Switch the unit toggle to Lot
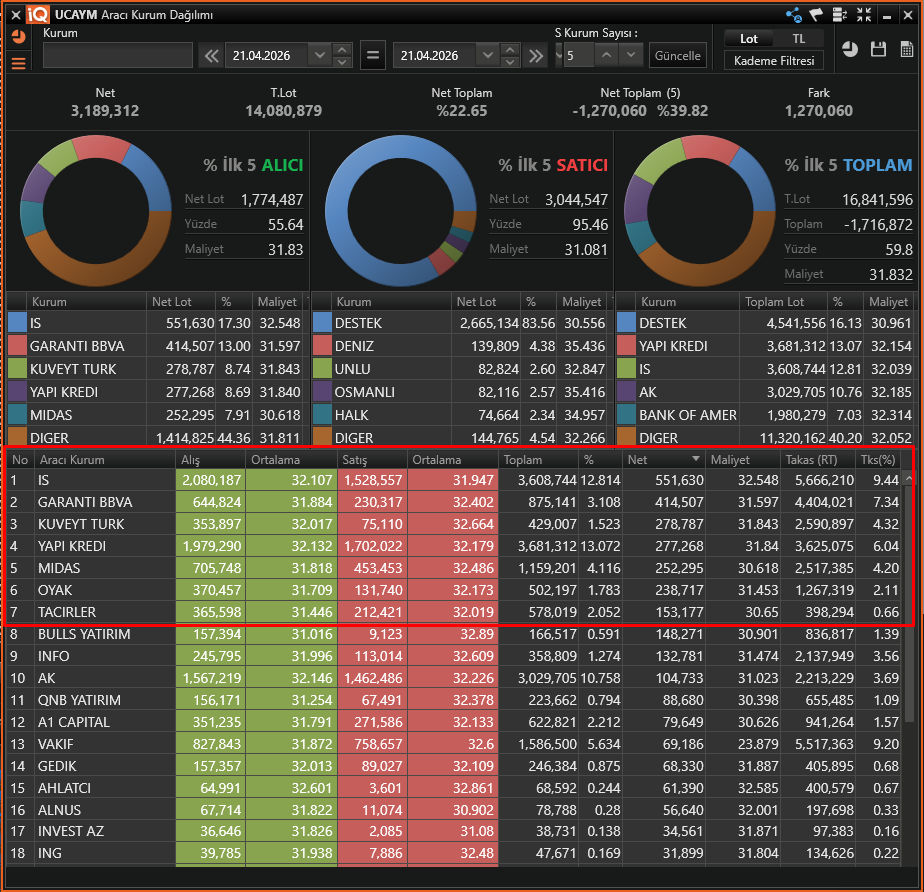Viewport: 924px width, 892px height. click(748, 39)
